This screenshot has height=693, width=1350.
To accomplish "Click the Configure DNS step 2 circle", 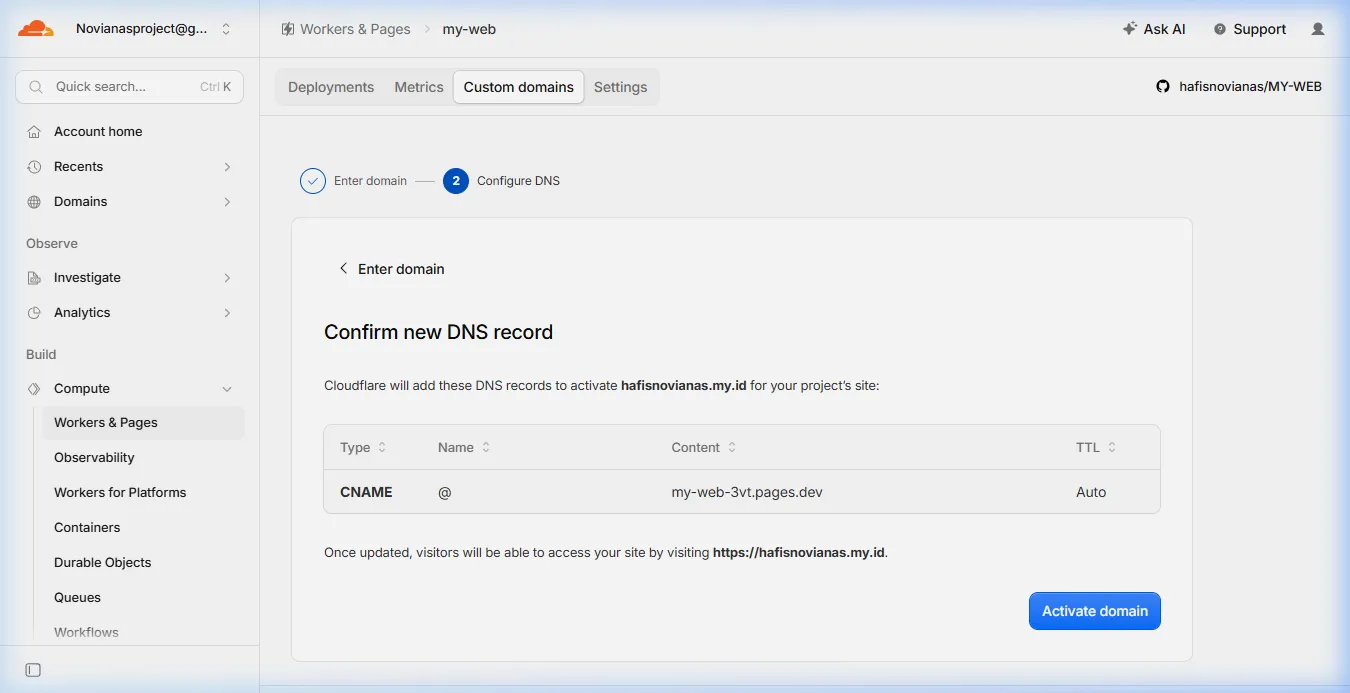I will 456,181.
